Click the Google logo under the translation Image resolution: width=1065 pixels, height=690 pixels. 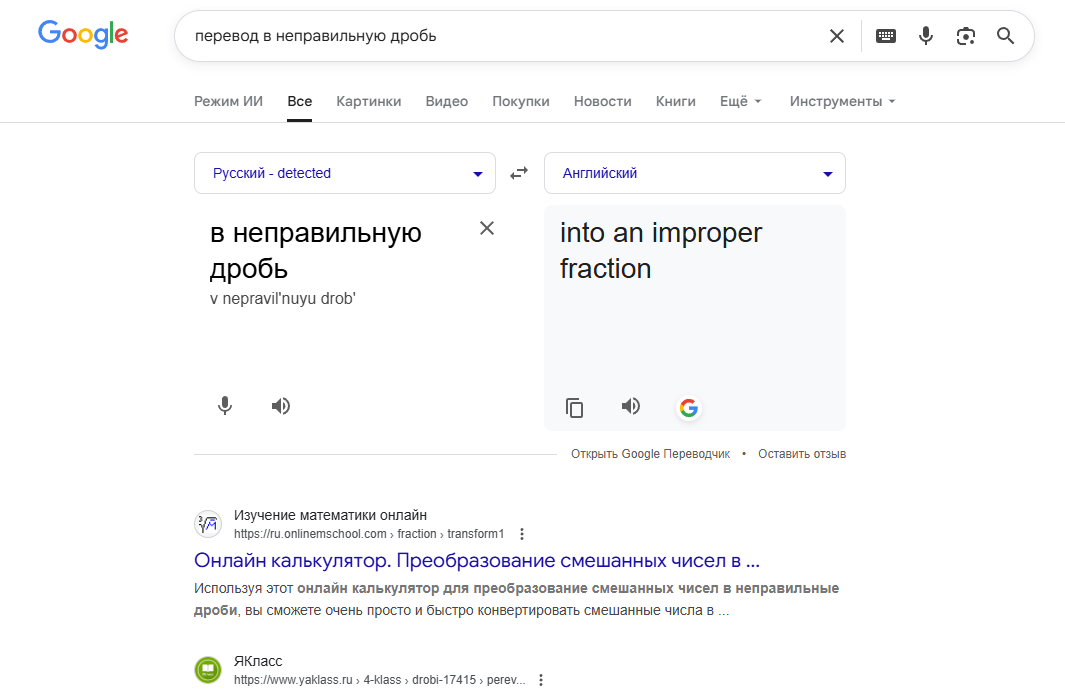688,407
